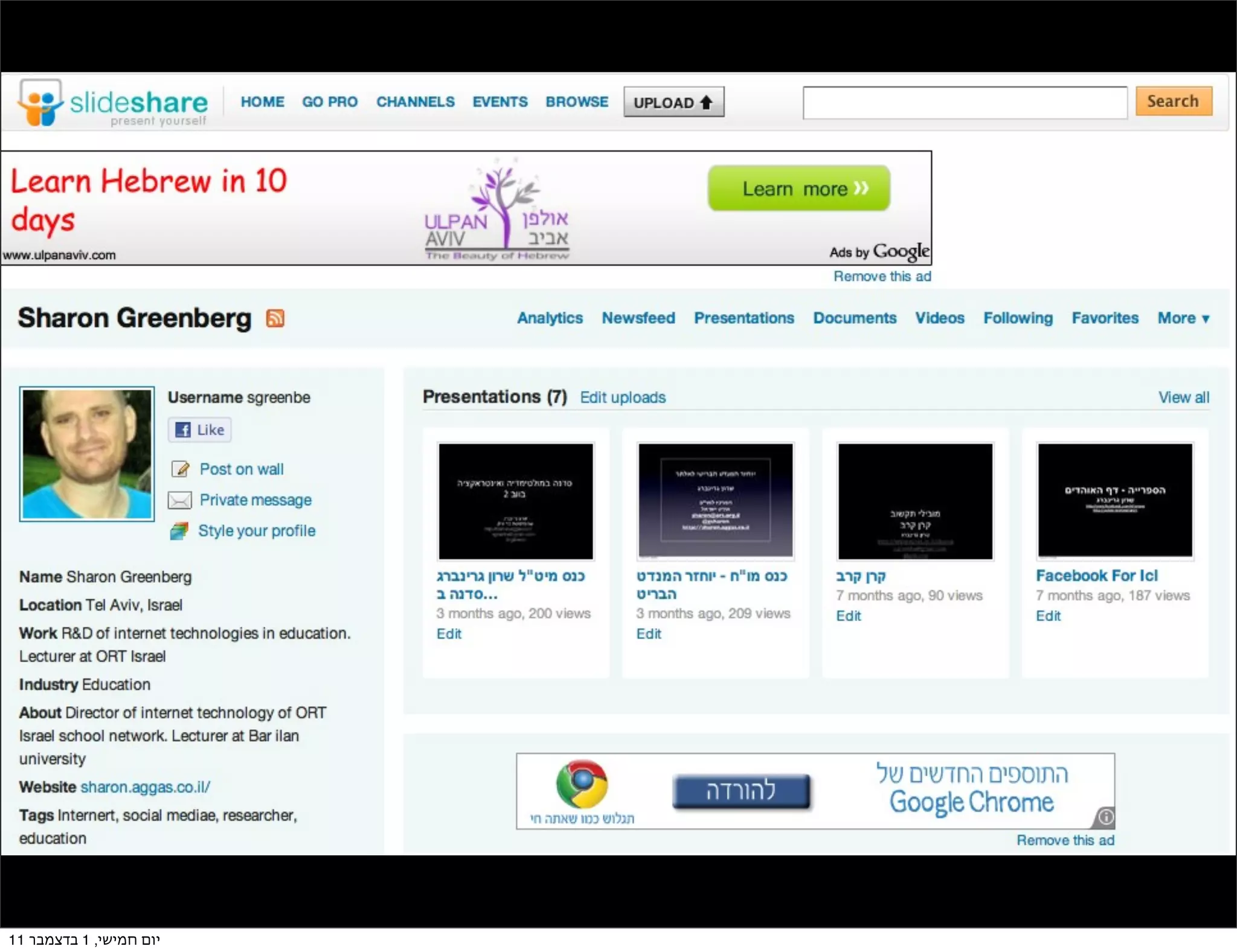
Task: Open the Analytics tab
Action: [550, 318]
